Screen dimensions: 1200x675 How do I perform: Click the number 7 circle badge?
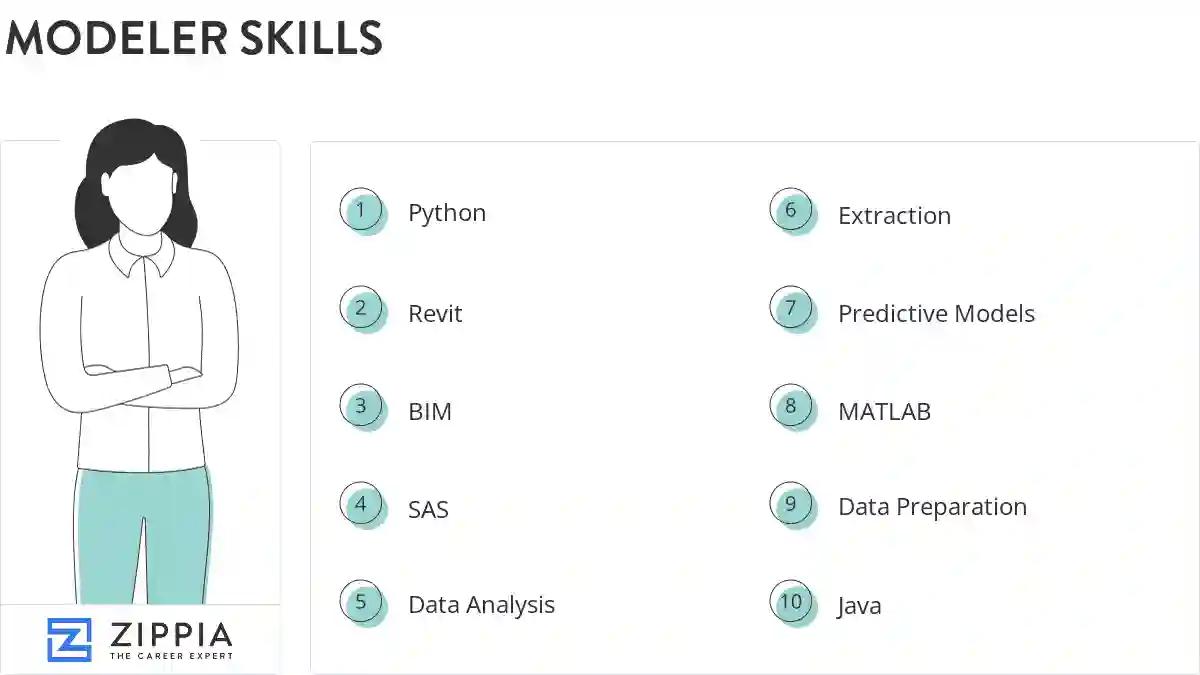click(792, 309)
